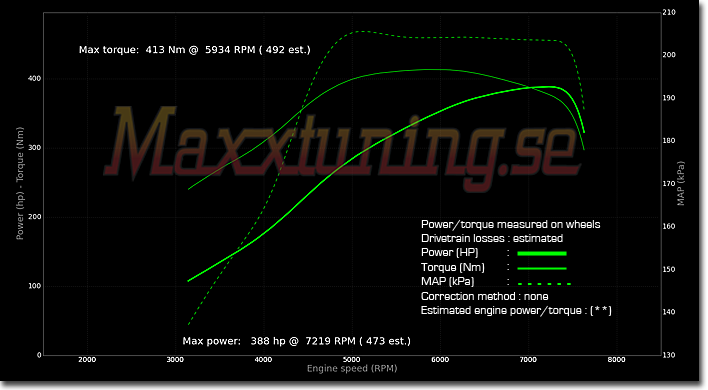
Task: Click the 'Estimated engine power/torque' legend text
Action: pos(516,311)
